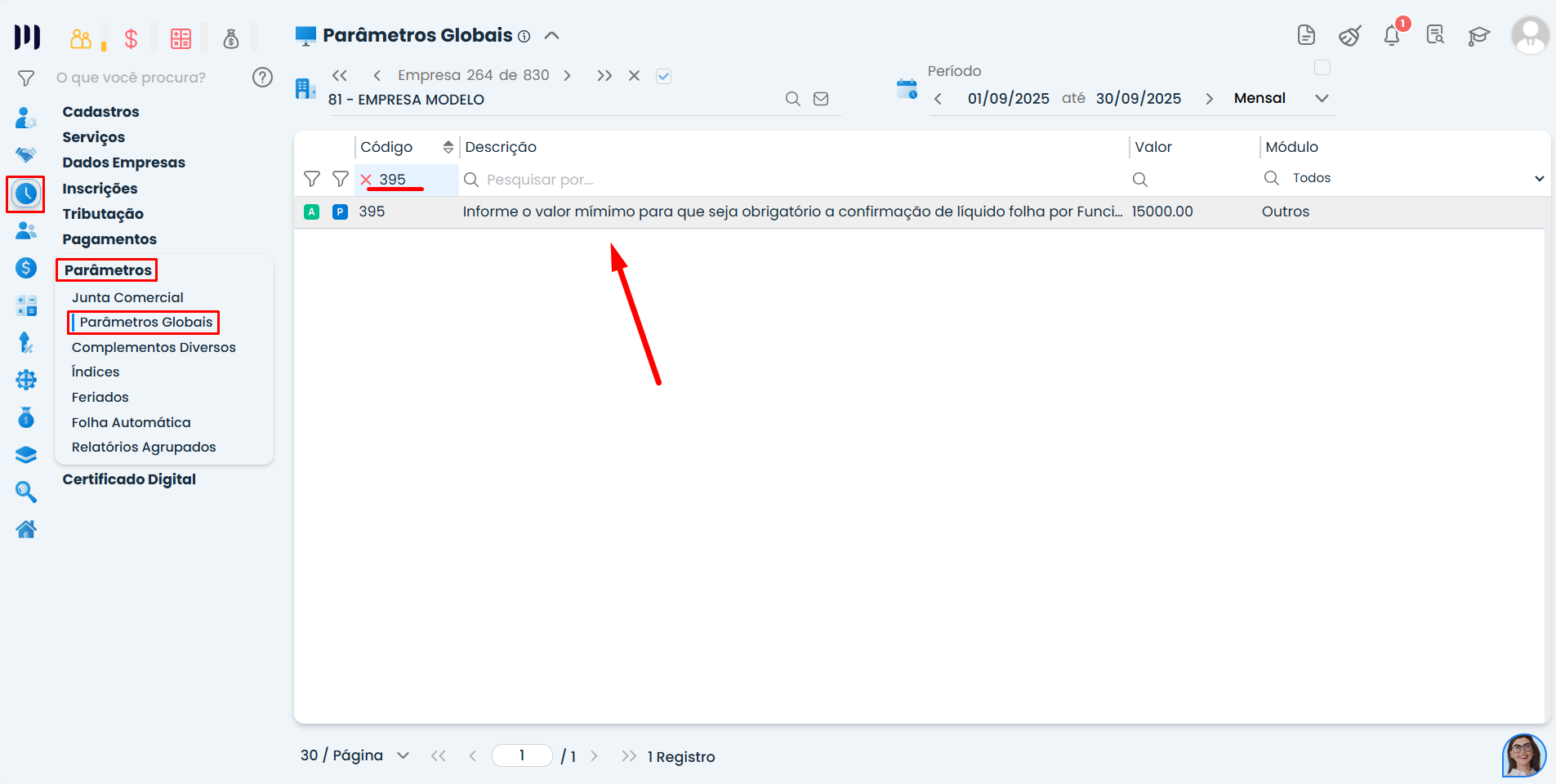Image resolution: width=1556 pixels, height=784 pixels.
Task: Click the home icon in sidebar
Action: pyautogui.click(x=26, y=530)
